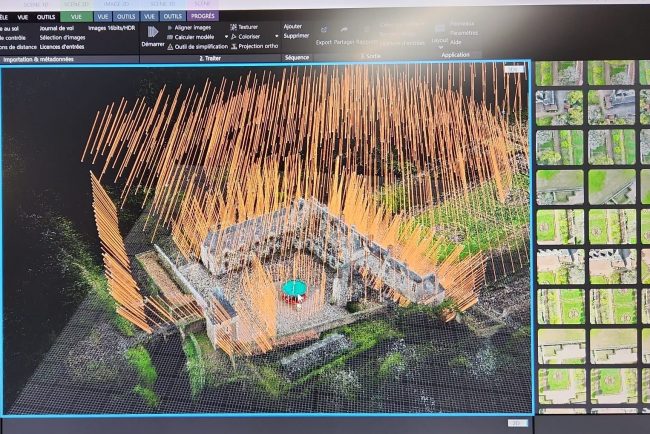Click Supprimer in the Séquence group
Viewport: 650px width, 434px height.
[x=296, y=36]
